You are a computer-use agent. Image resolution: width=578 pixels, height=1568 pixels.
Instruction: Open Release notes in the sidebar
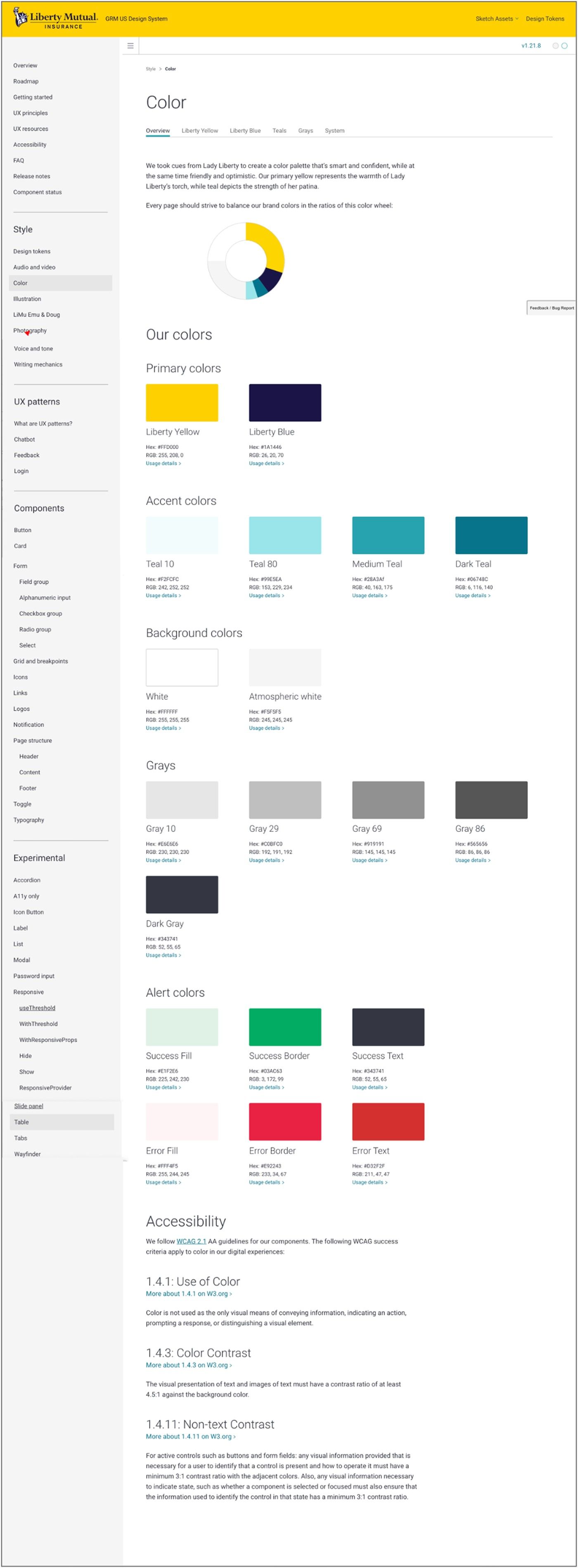32,177
